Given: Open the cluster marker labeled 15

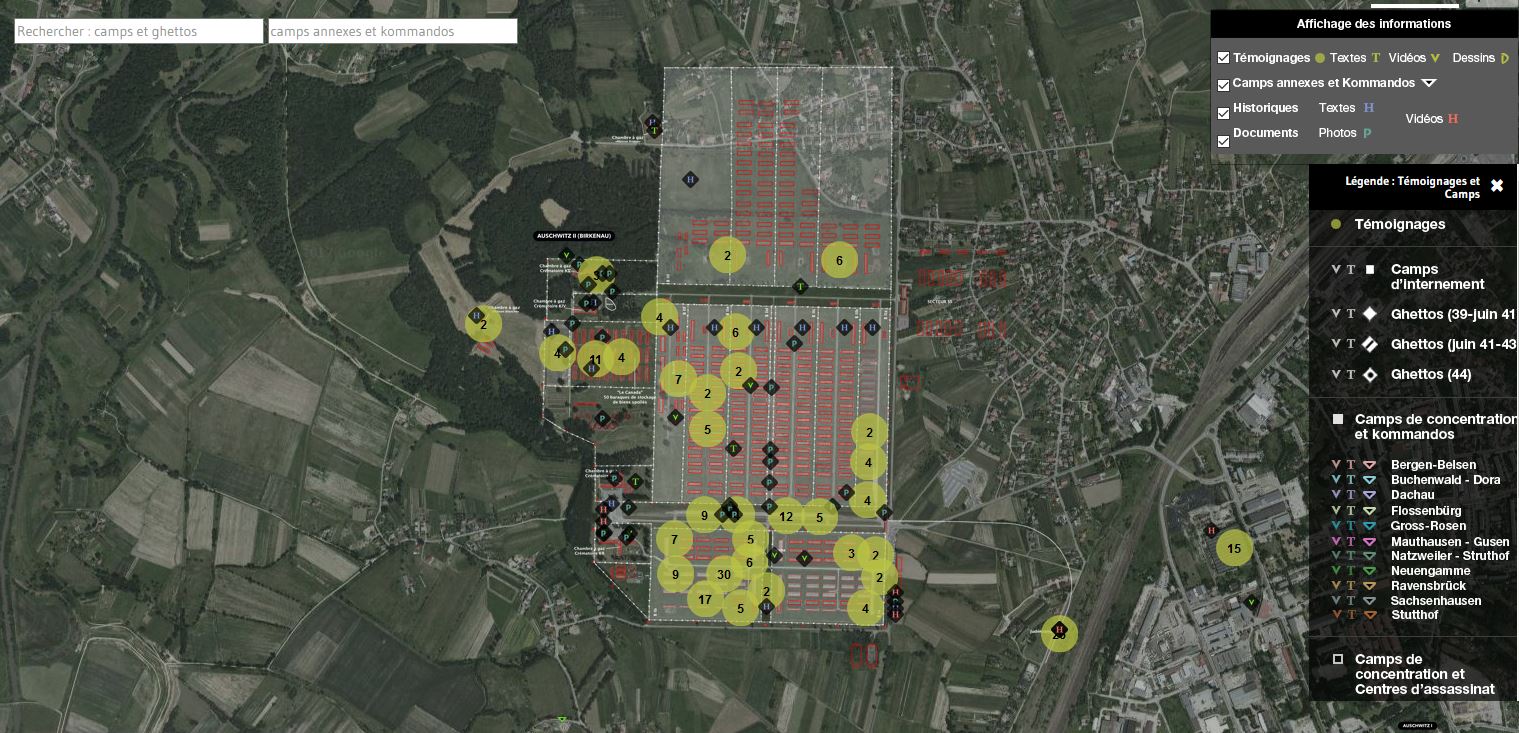Looking at the screenshot, I should (1234, 548).
